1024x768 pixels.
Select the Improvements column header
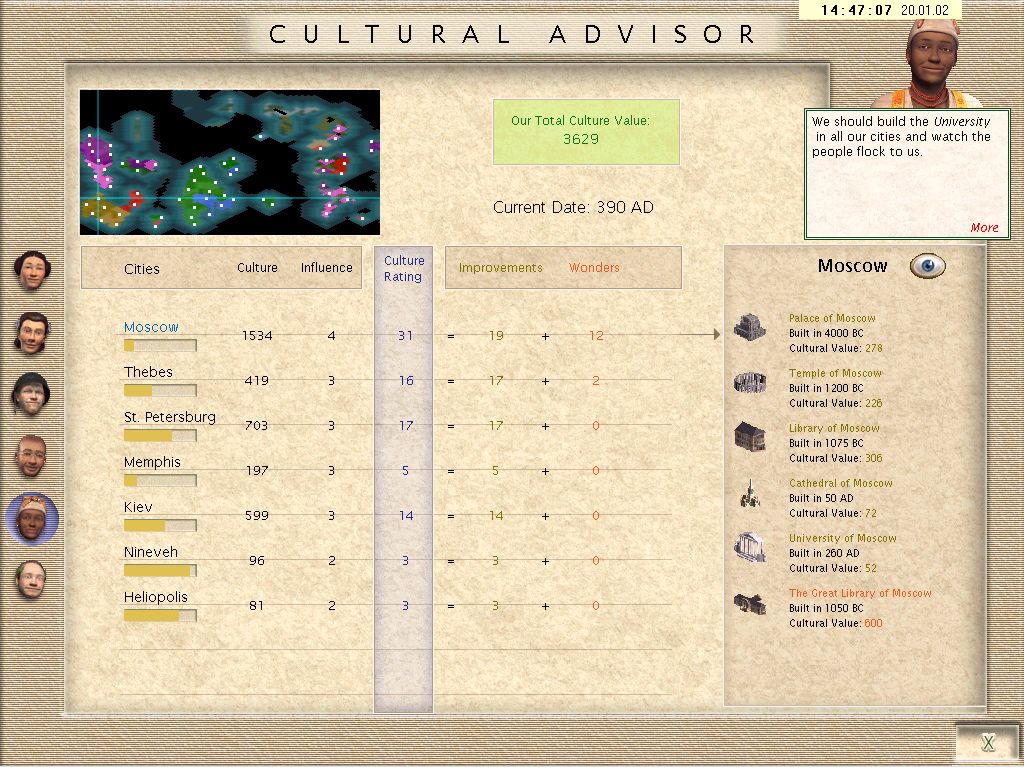500,268
